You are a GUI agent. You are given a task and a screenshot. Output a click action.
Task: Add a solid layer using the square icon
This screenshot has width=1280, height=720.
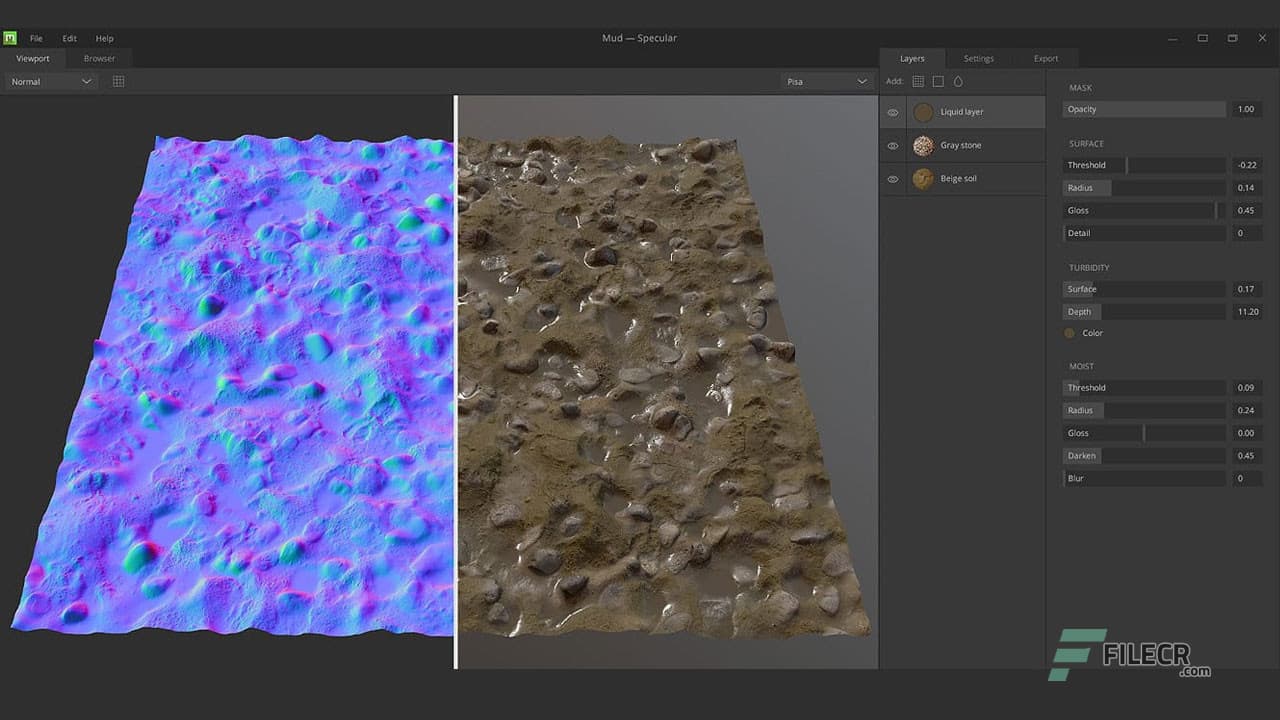coord(937,81)
